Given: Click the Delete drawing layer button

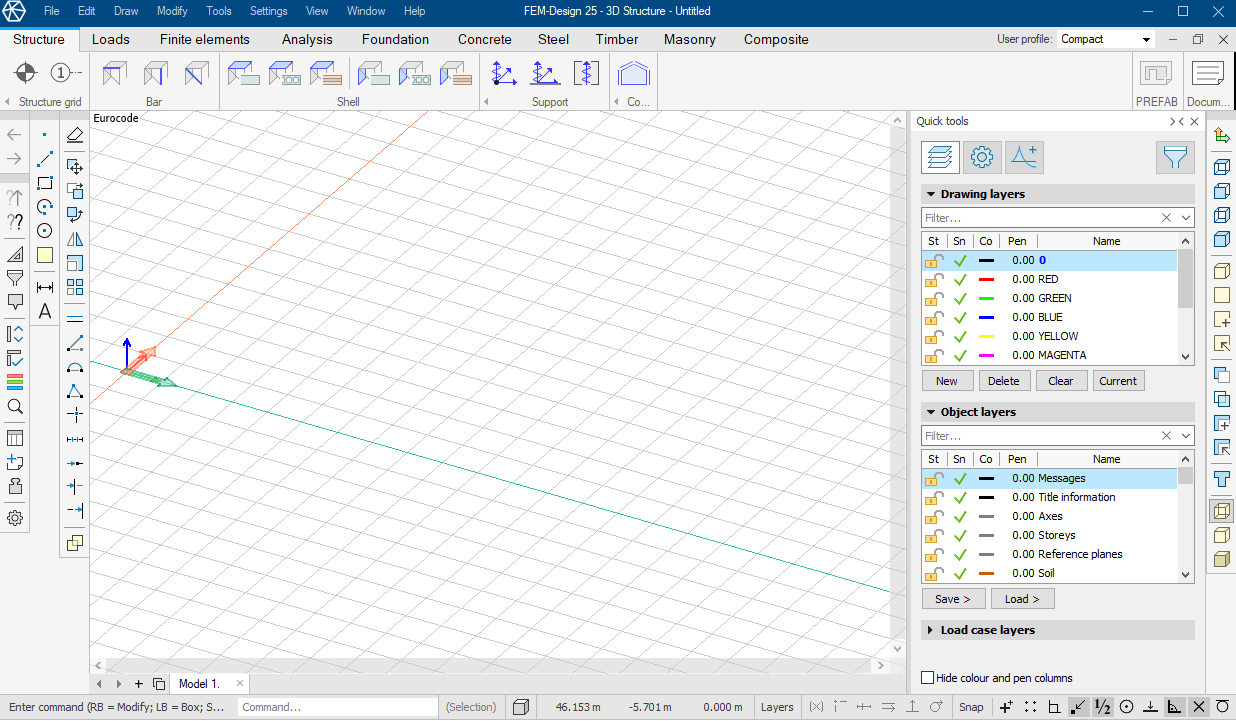Looking at the screenshot, I should coord(1004,381).
